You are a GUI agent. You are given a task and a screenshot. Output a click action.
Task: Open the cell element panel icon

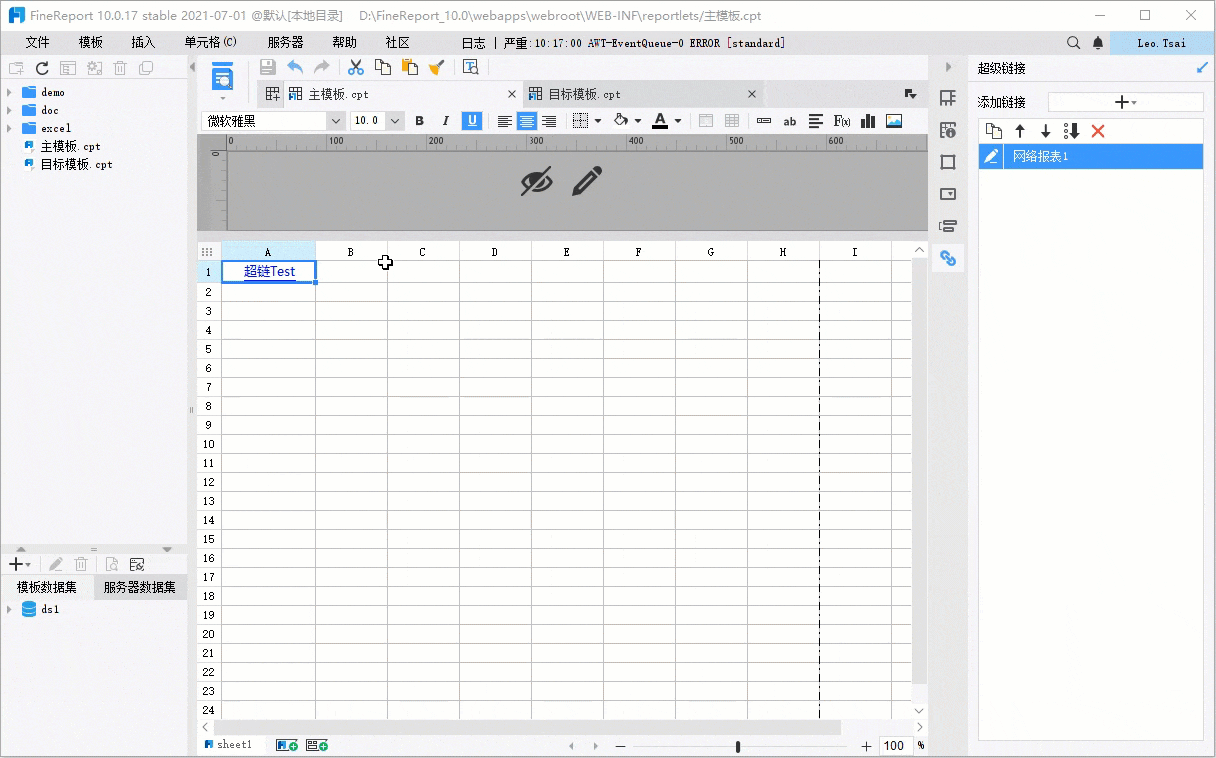point(948,98)
